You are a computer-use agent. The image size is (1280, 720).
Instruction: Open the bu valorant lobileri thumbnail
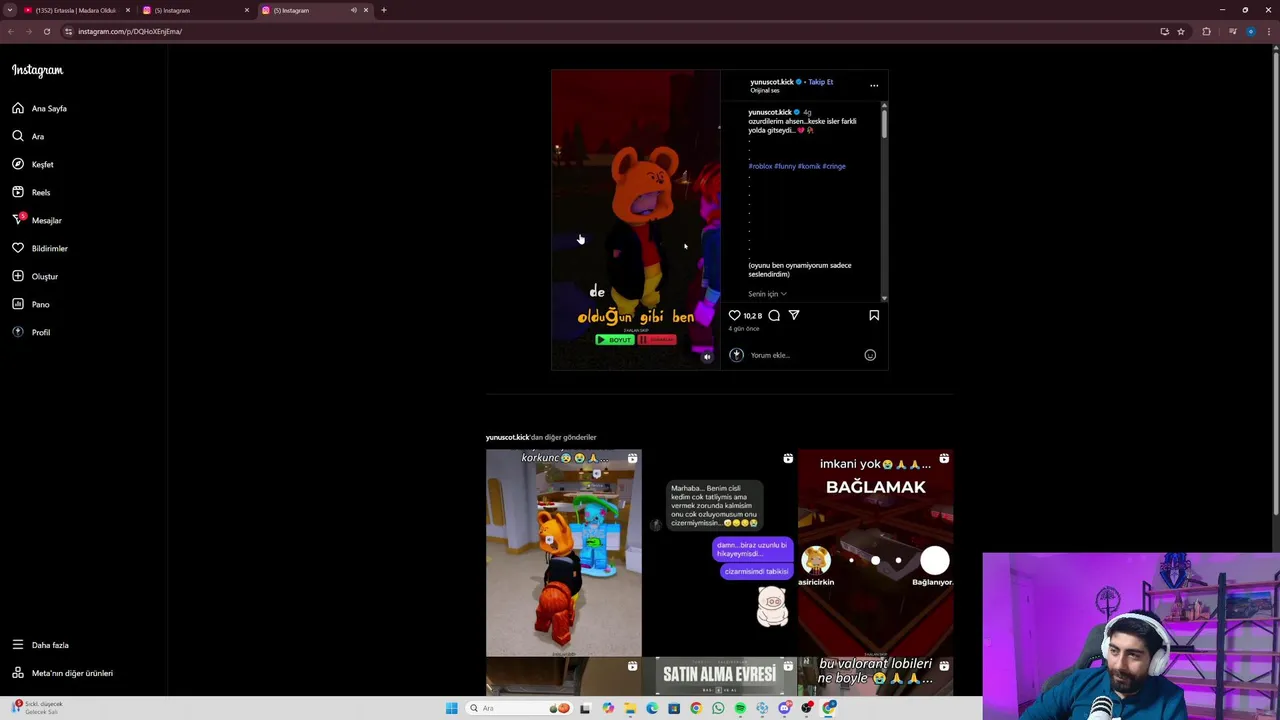(x=876, y=677)
